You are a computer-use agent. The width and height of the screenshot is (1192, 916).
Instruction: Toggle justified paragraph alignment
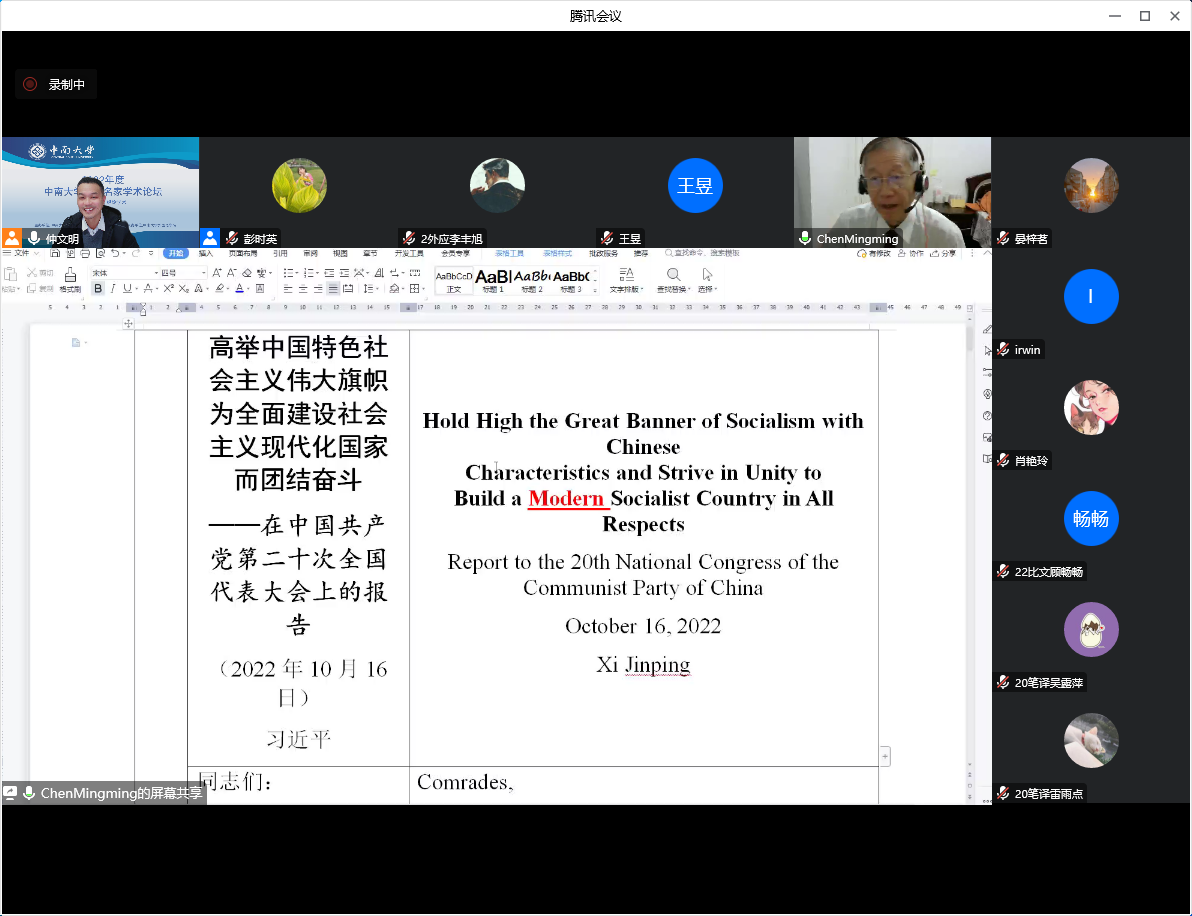pos(333,289)
